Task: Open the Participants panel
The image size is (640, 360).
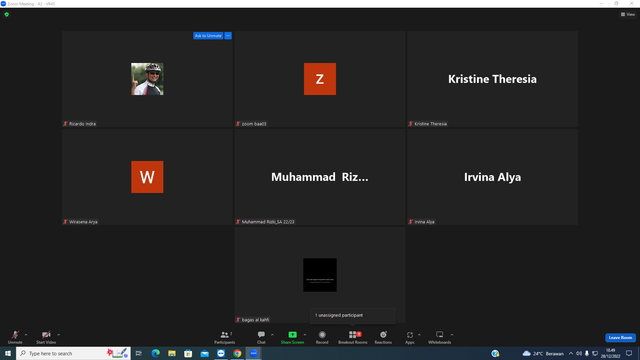Action: (224, 337)
